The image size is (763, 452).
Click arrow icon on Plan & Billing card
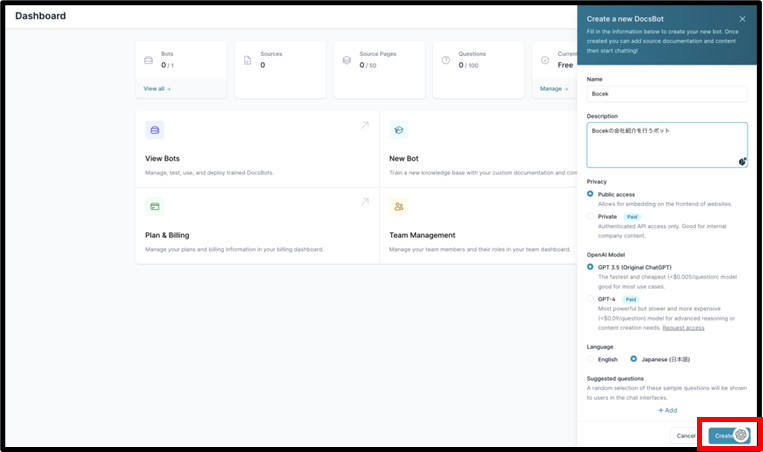pyautogui.click(x=364, y=201)
